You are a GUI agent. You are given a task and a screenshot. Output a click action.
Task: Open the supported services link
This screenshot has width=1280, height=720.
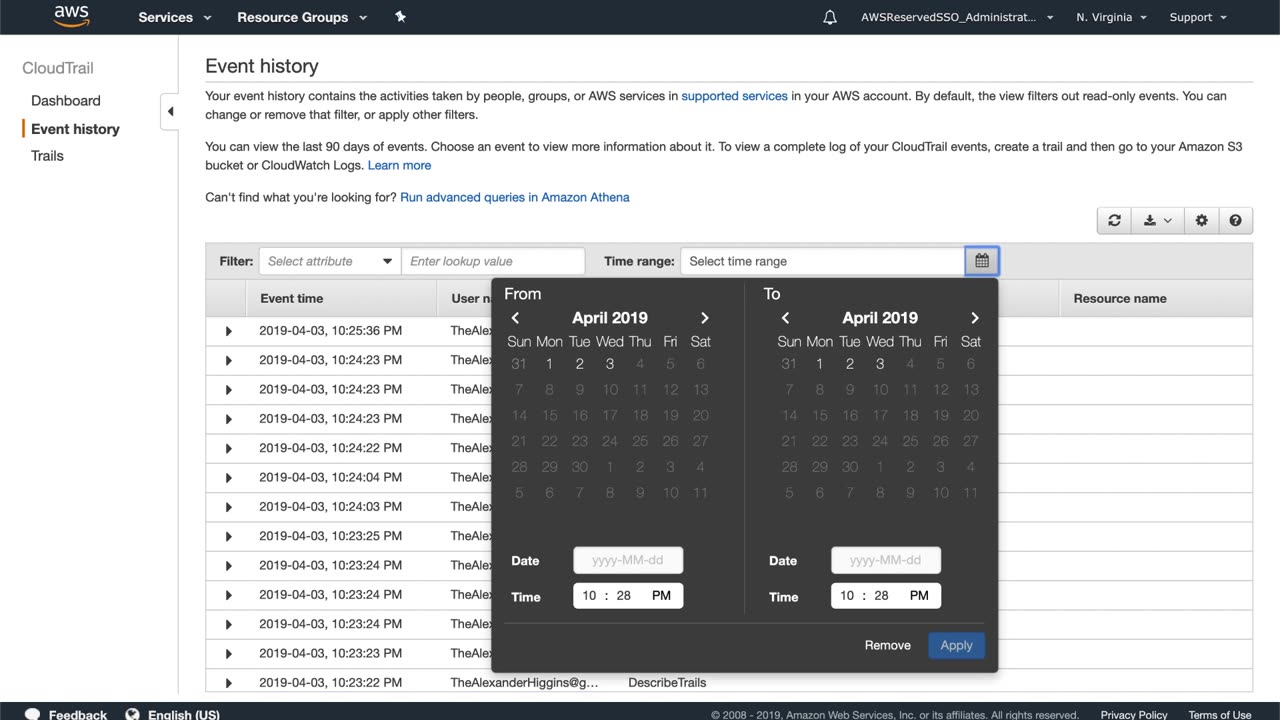[x=734, y=96]
